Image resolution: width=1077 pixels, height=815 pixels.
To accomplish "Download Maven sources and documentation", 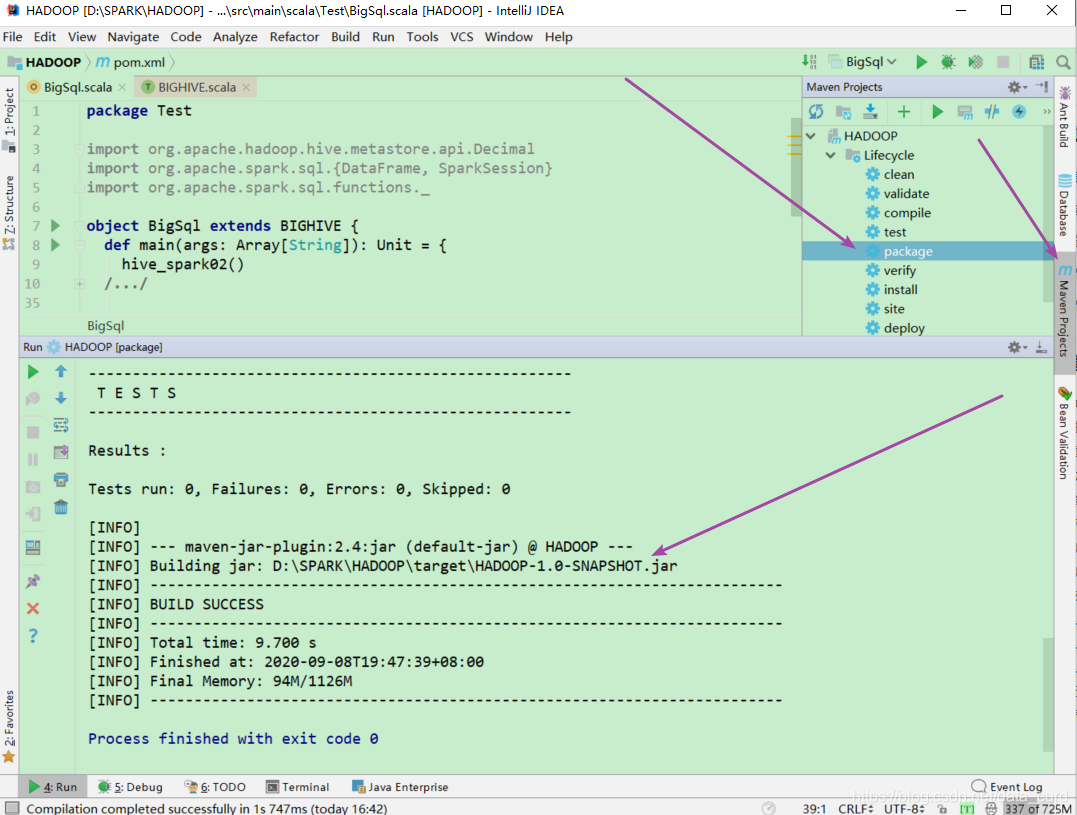I will coord(870,111).
